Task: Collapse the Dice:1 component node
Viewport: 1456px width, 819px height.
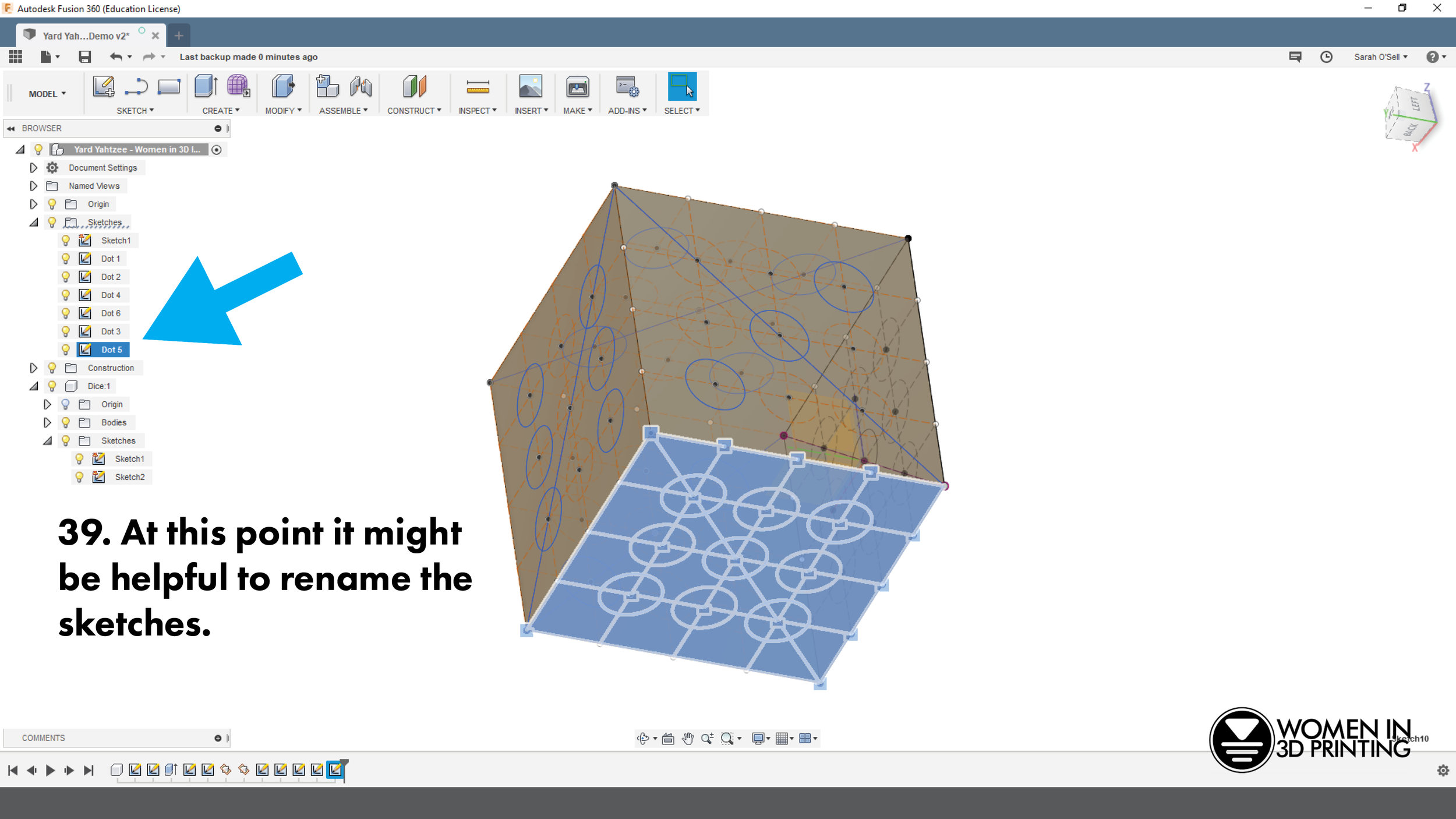Action: [x=34, y=386]
